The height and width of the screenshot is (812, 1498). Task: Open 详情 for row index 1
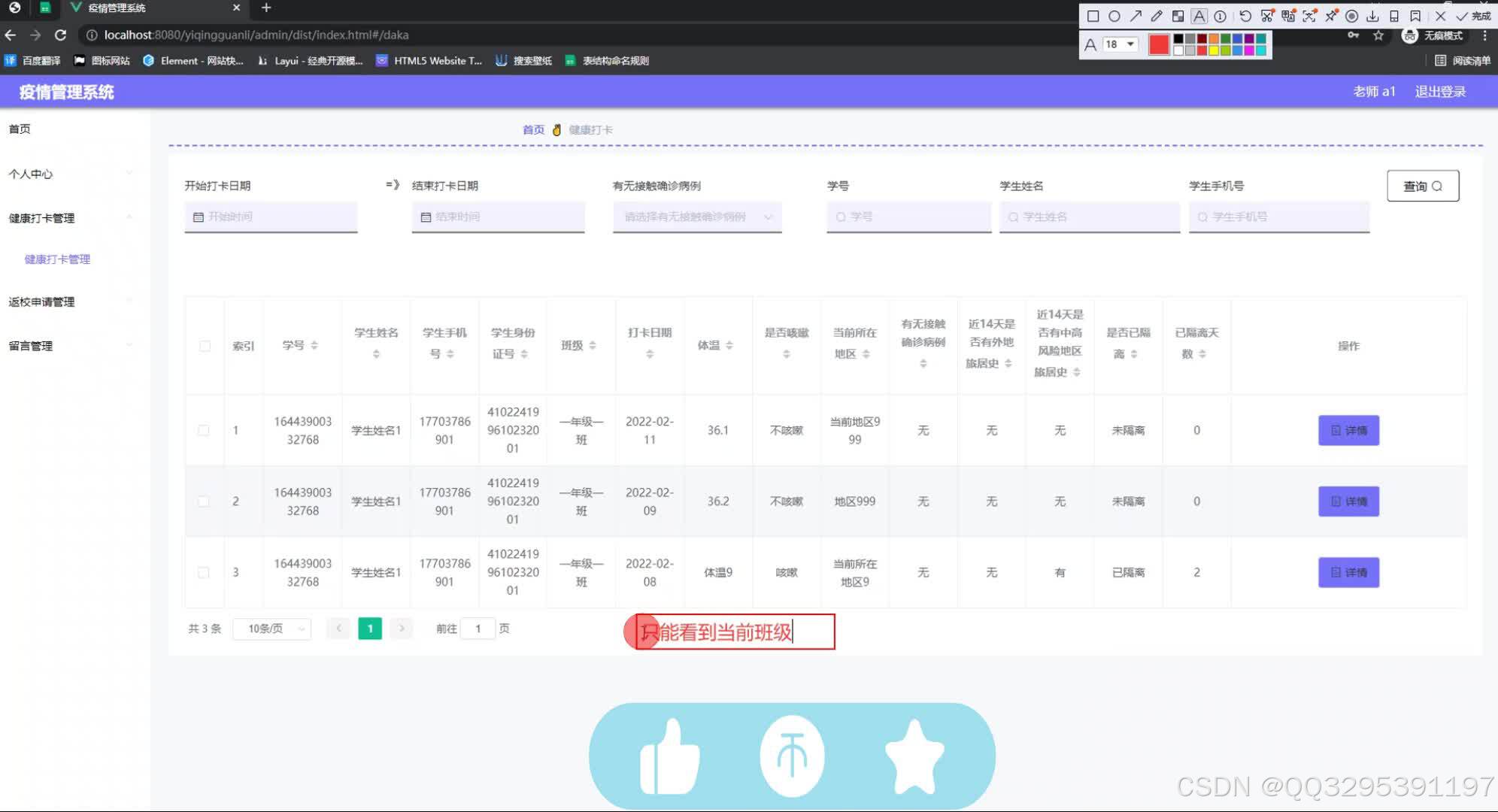1348,430
